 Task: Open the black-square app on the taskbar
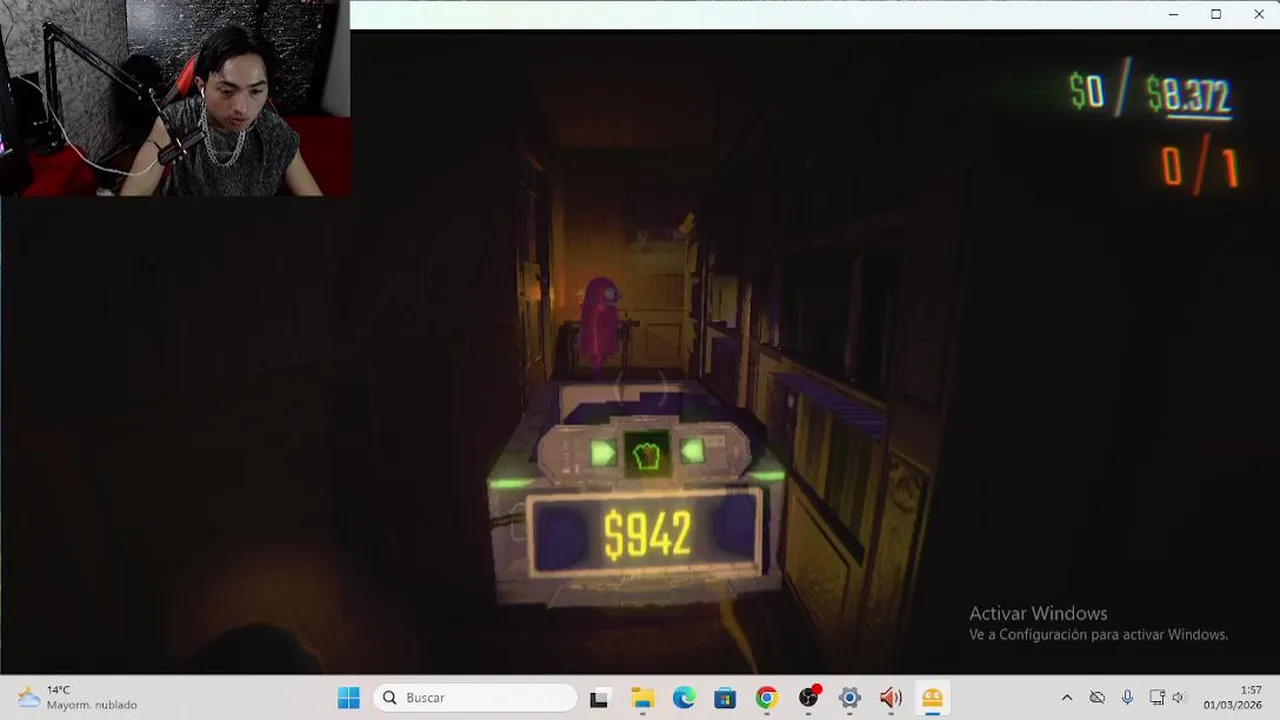click(599, 698)
